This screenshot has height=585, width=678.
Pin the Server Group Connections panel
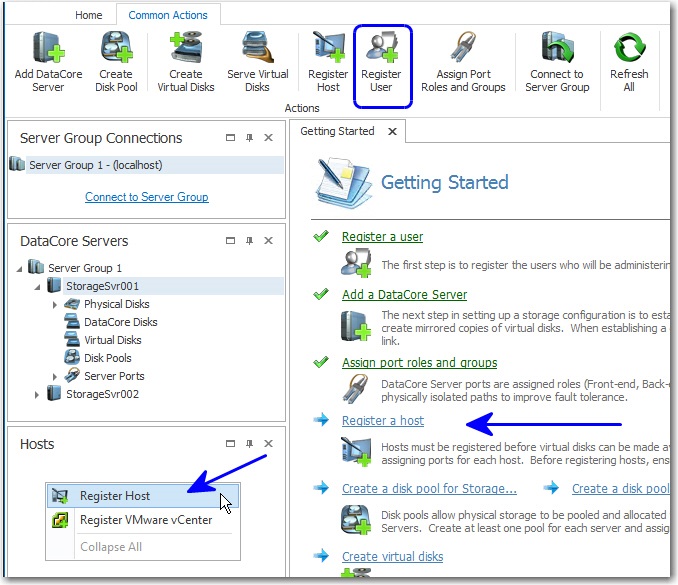pos(249,137)
